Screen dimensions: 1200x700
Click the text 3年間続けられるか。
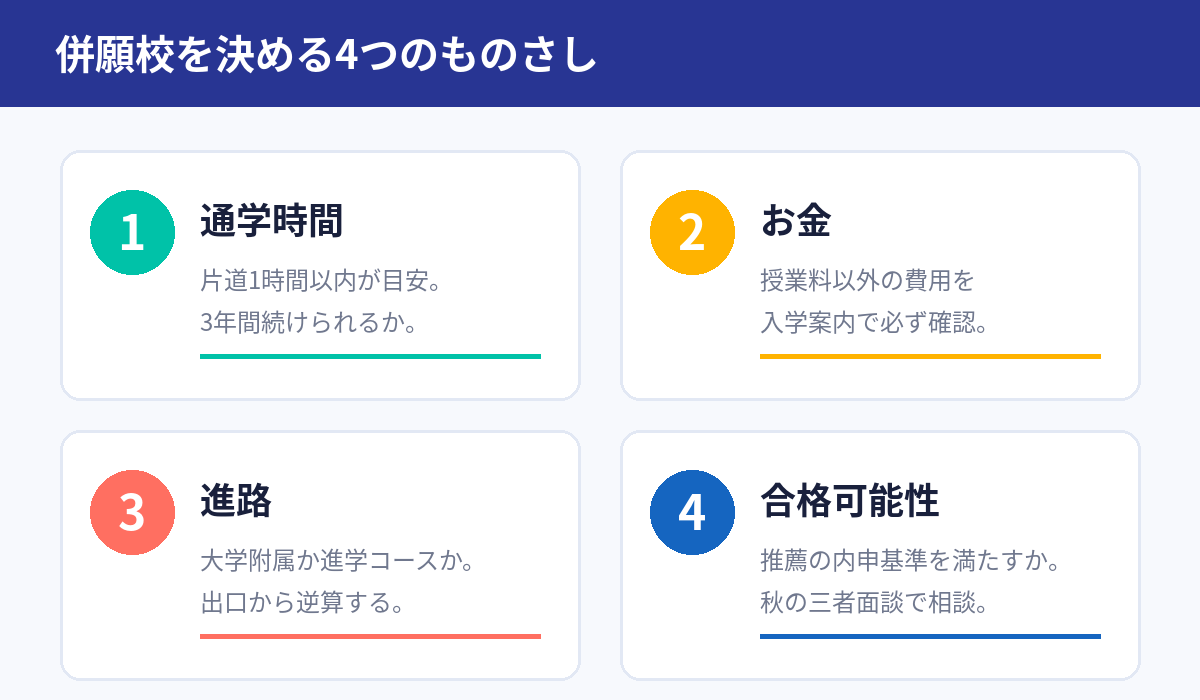(308, 324)
